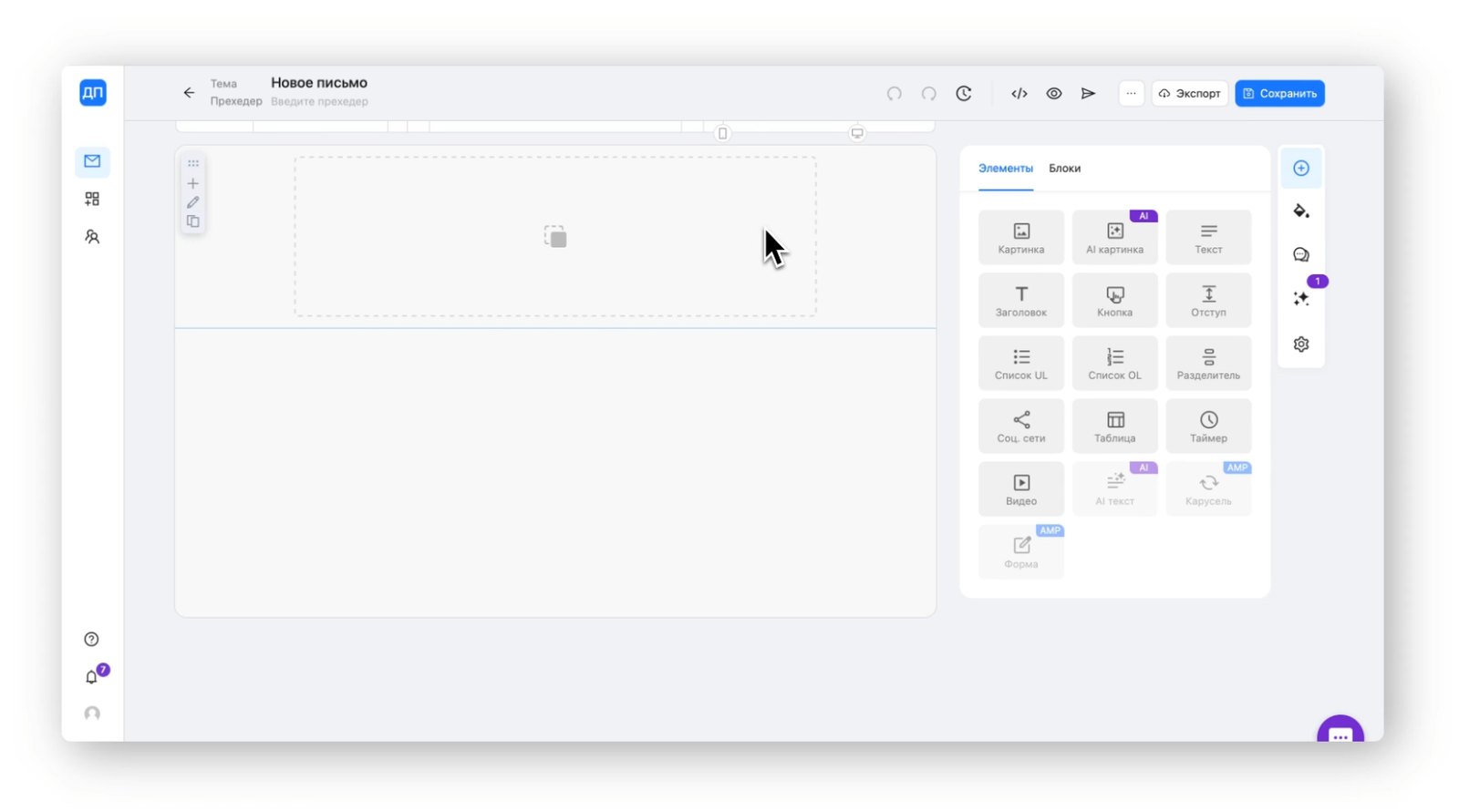The width and height of the screenshot is (1459, 812).
Task: Insert the Отступ spacer element
Action: coord(1208,300)
